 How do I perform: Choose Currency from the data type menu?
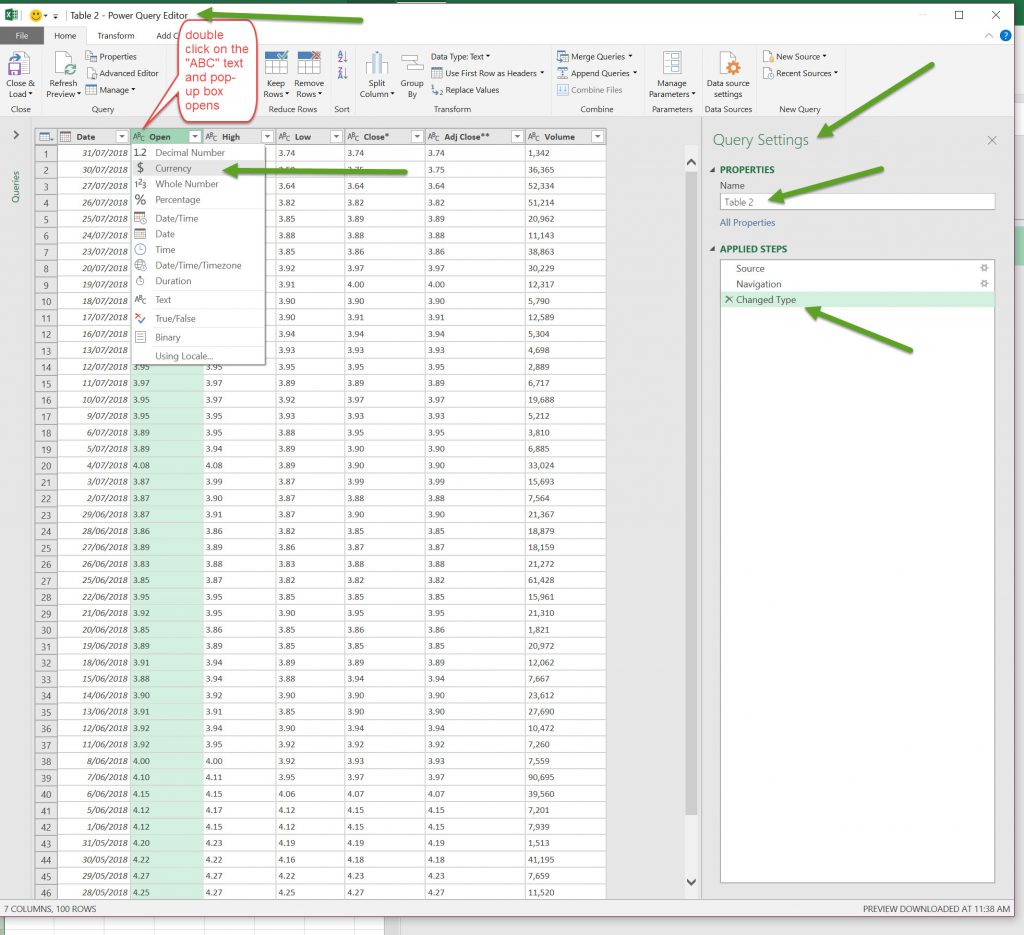173,169
